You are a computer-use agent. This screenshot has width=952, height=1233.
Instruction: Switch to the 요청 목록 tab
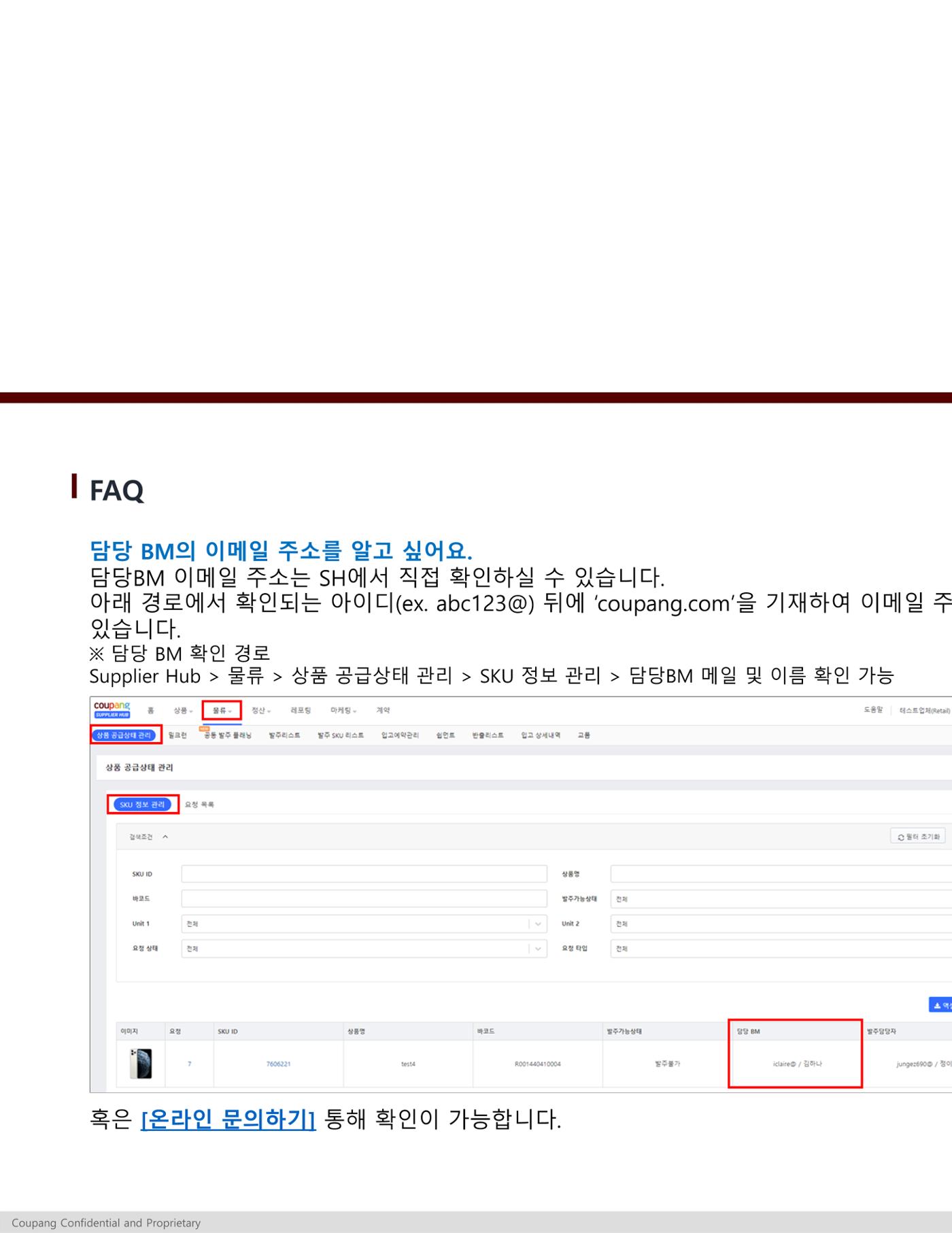[x=199, y=805]
